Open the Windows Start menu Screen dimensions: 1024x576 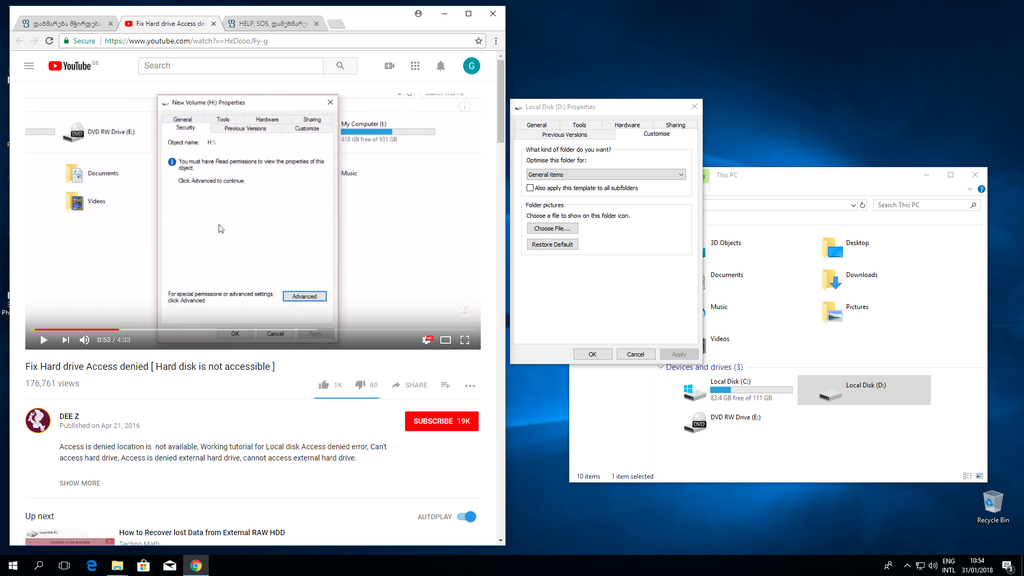[12, 566]
